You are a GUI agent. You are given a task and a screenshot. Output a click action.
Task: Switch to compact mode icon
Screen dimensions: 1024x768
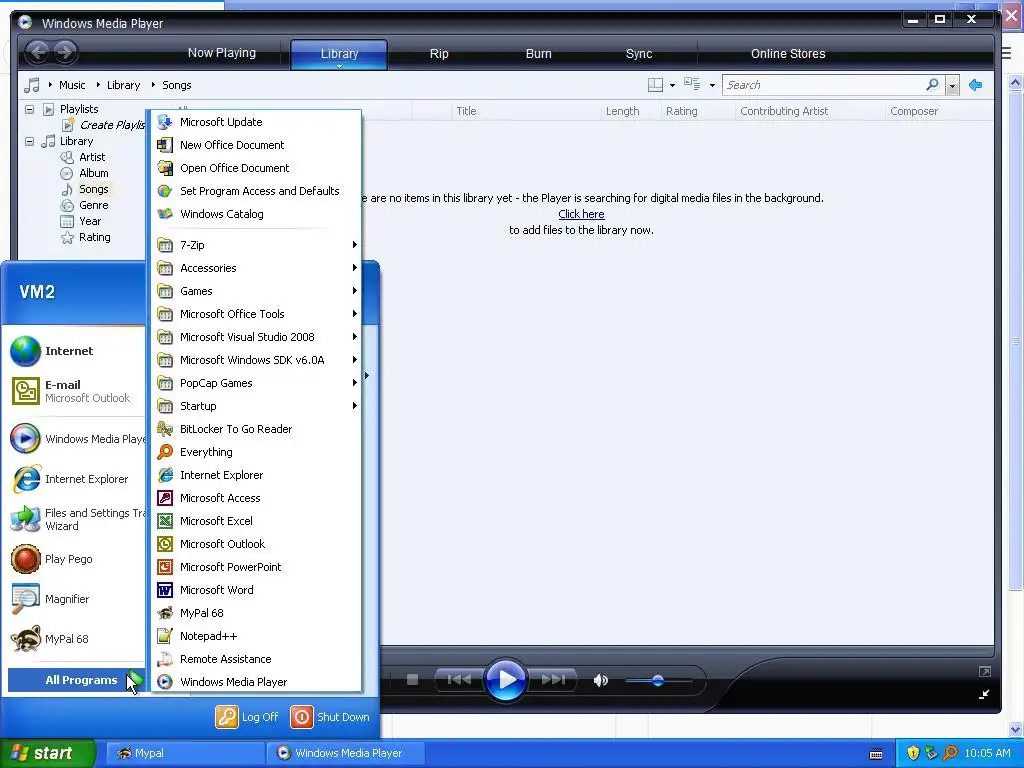[x=984, y=694]
